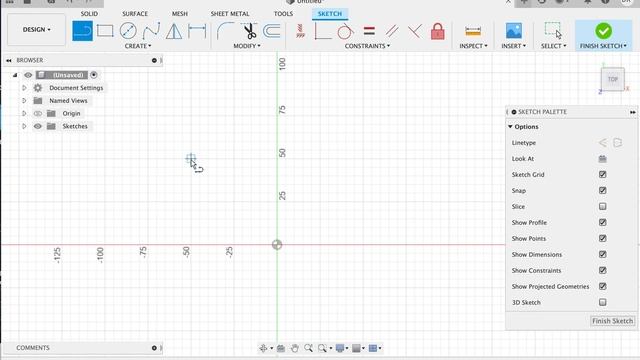Viewport: 640px width, 360px height.
Task: Click Finish Sketch button in palette
Action: 613,321
